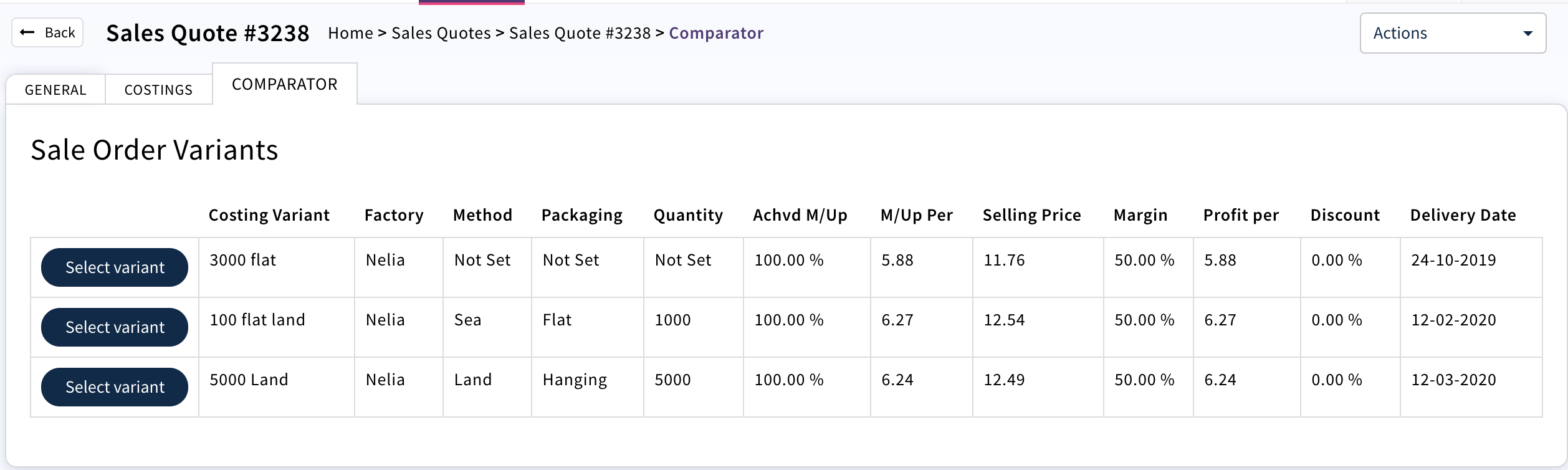
Task: Click the Comparator breadcrumb item
Action: [715, 33]
